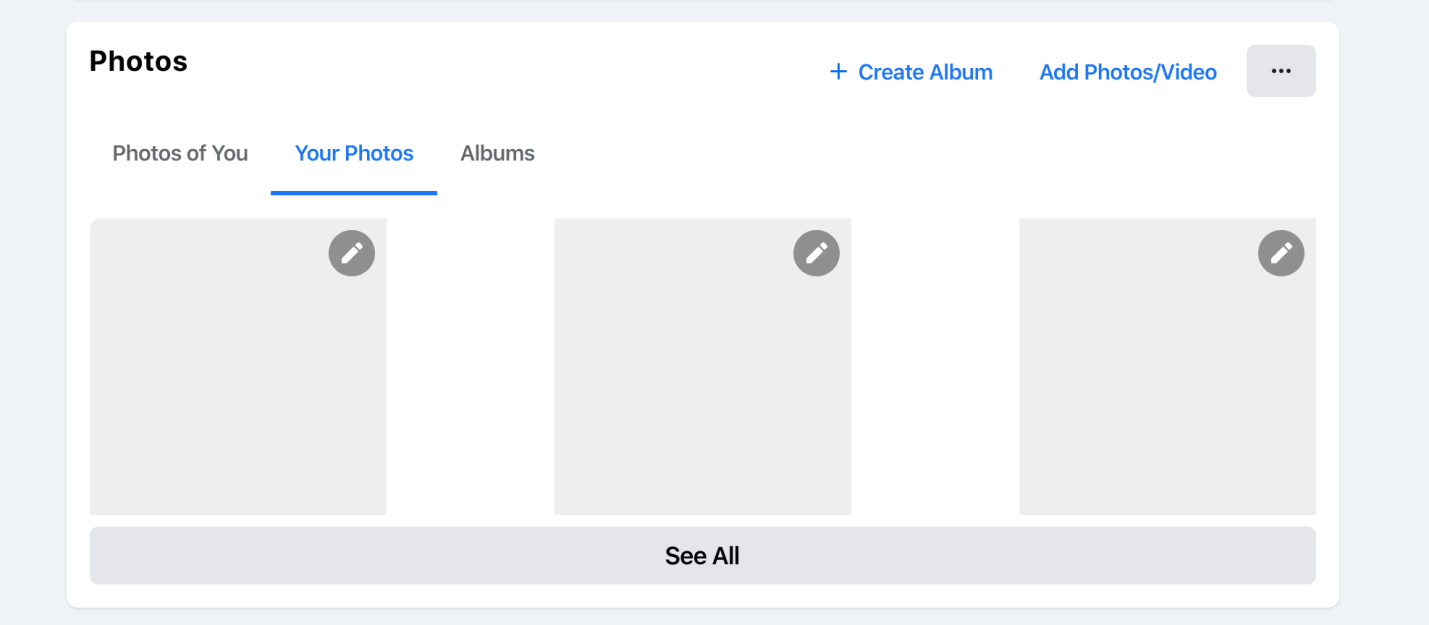Viewport: 1429px width, 625px height.
Task: Click the plus icon beside Create Album
Action: [838, 72]
